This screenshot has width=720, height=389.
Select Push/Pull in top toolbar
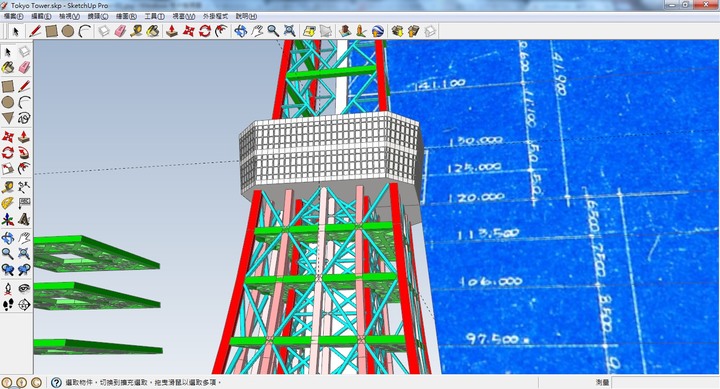click(x=172, y=31)
